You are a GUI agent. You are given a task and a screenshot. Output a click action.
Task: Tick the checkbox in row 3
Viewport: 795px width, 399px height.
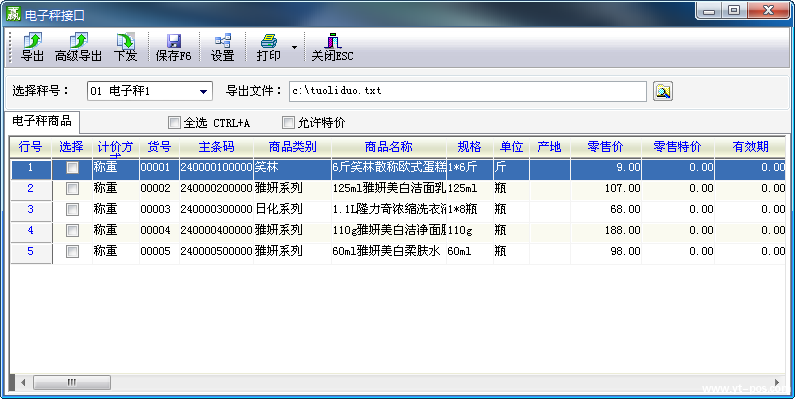[73, 209]
